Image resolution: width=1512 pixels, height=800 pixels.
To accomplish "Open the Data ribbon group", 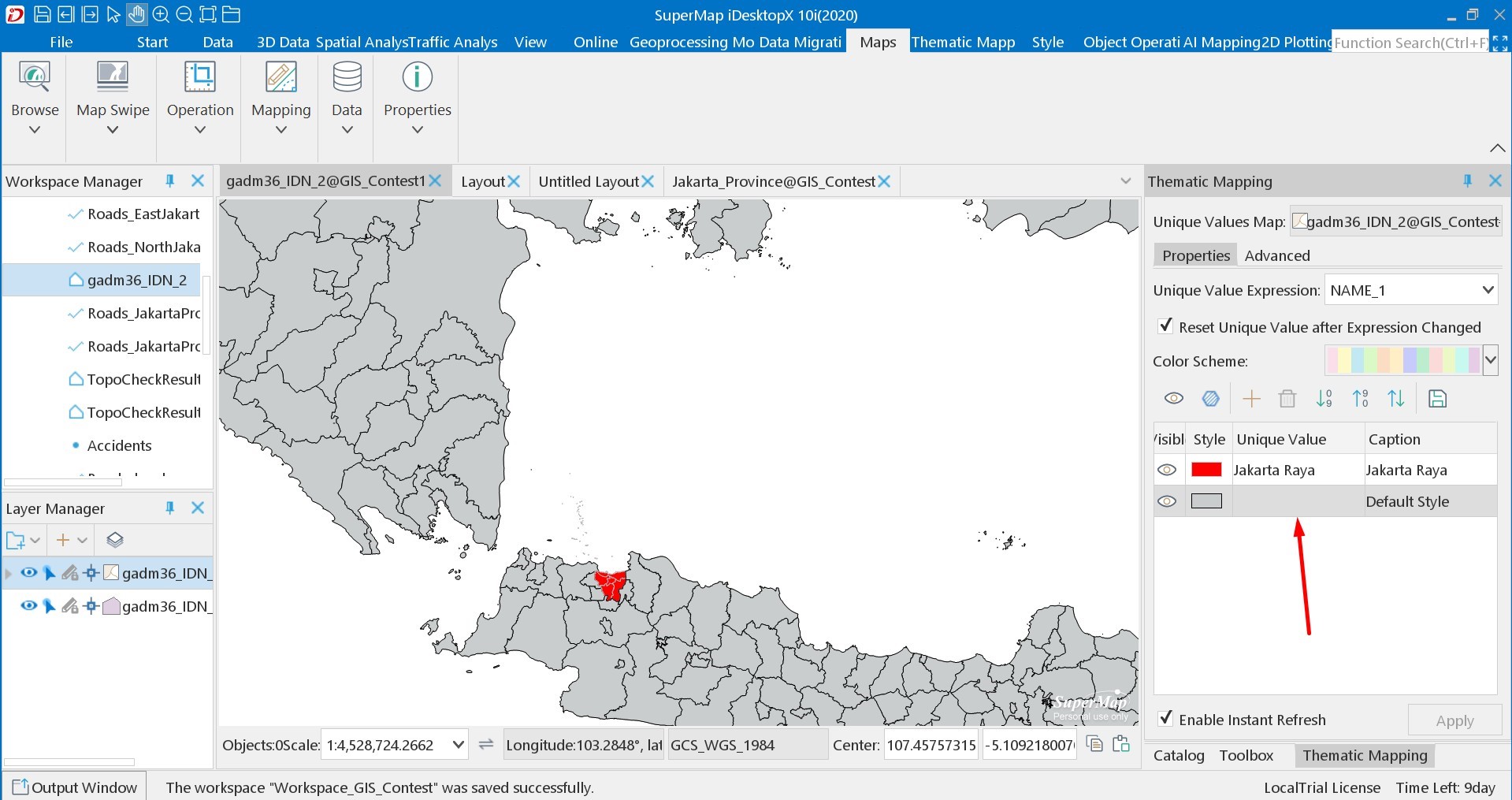I will coord(347,98).
